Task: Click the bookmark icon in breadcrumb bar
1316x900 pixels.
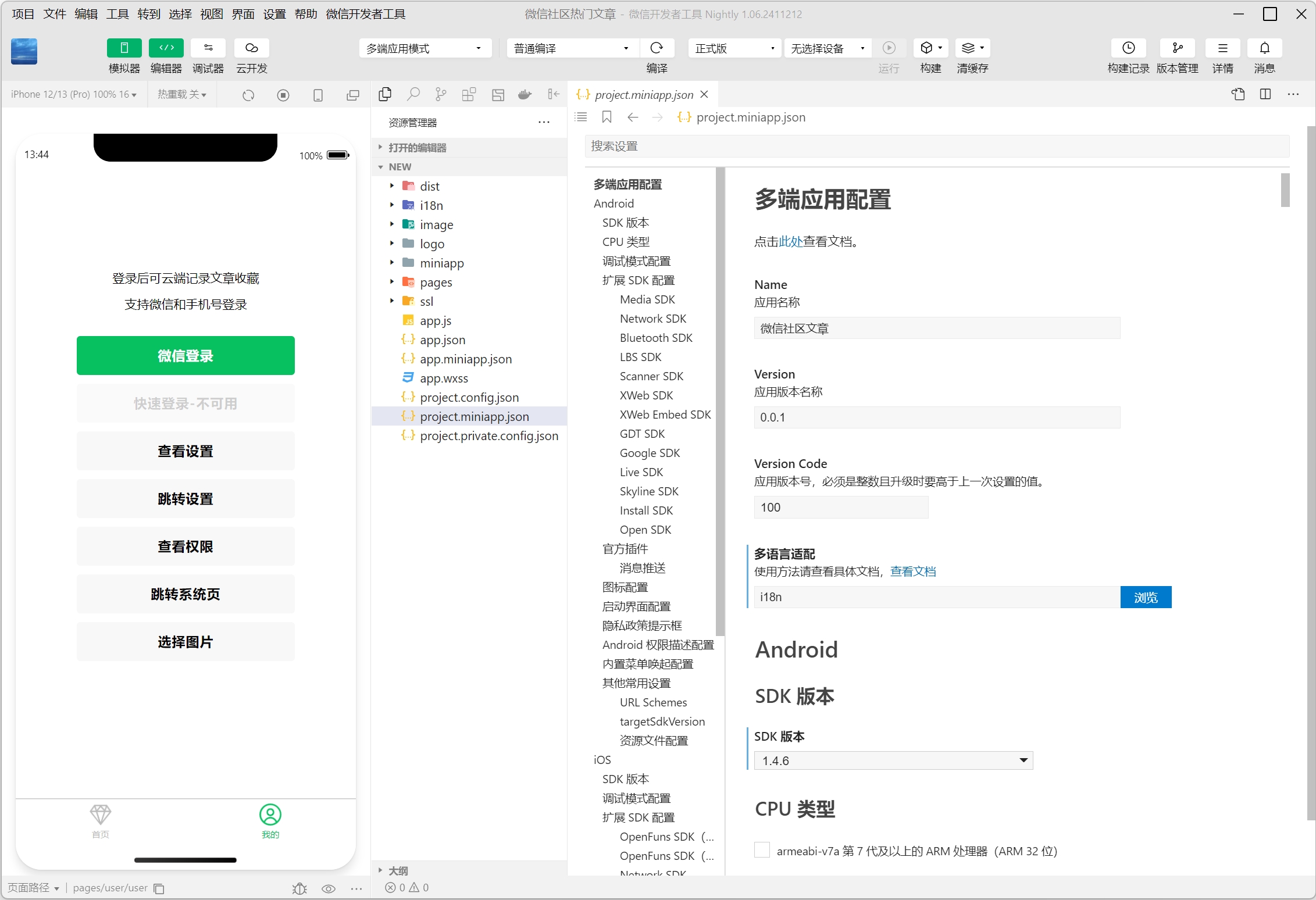Action: click(607, 117)
